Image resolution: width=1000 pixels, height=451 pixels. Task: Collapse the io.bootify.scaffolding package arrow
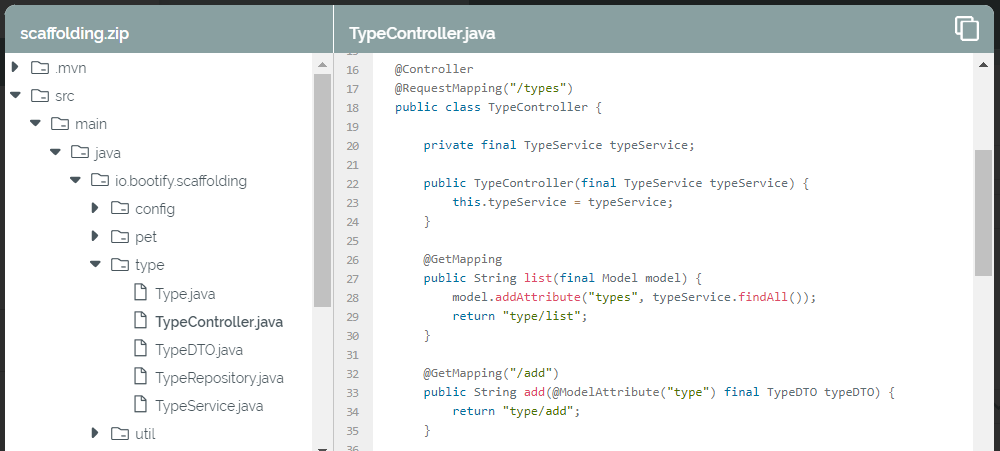point(75,180)
